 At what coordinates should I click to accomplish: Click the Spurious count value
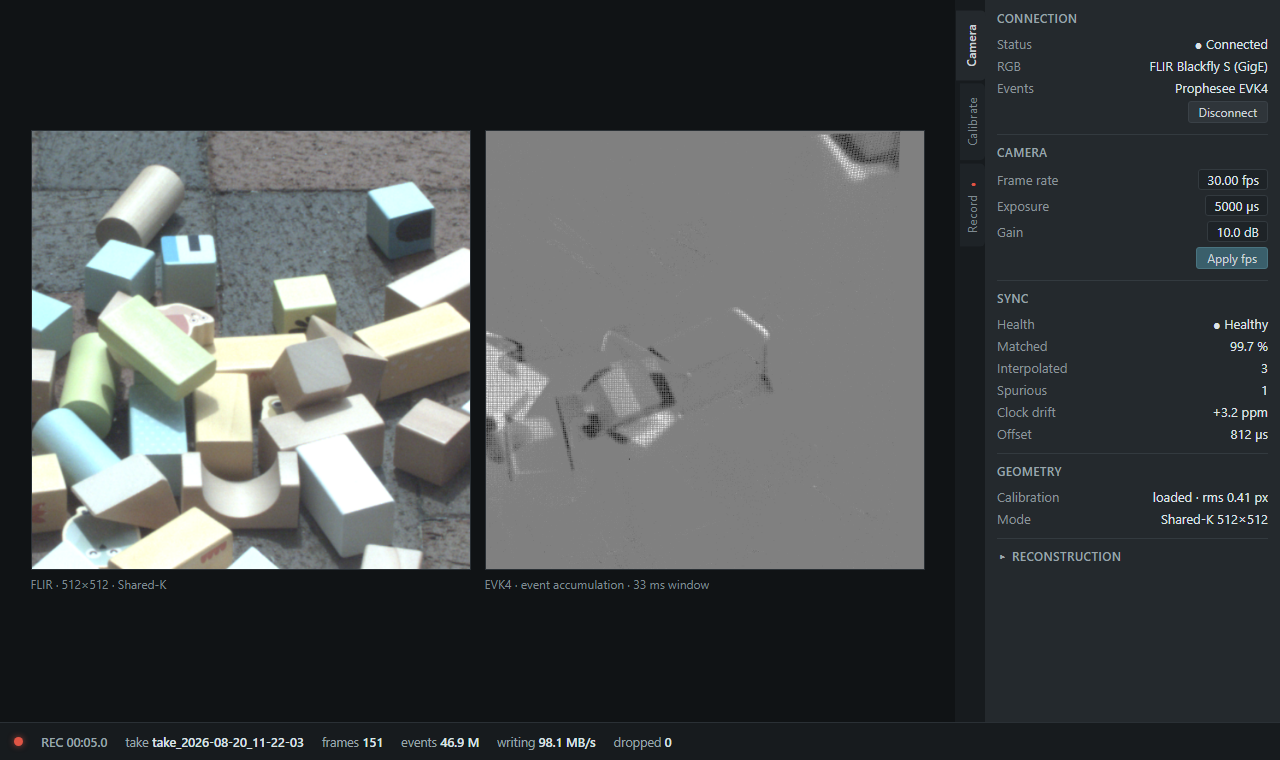click(1264, 391)
